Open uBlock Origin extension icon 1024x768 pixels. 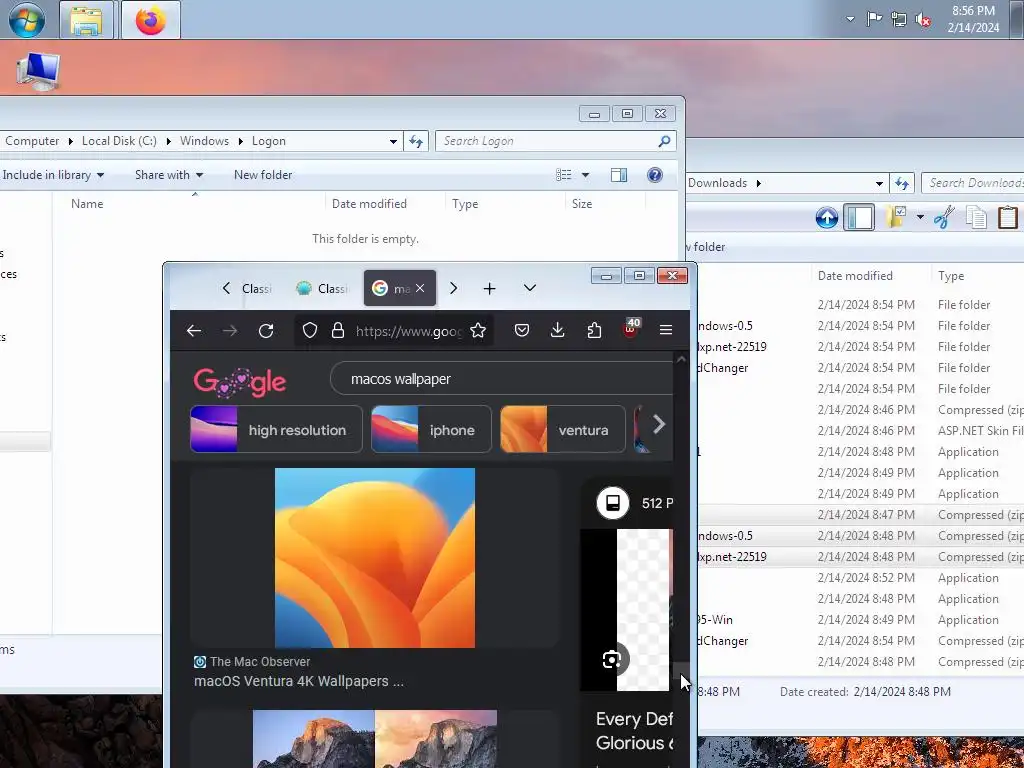pyautogui.click(x=631, y=328)
